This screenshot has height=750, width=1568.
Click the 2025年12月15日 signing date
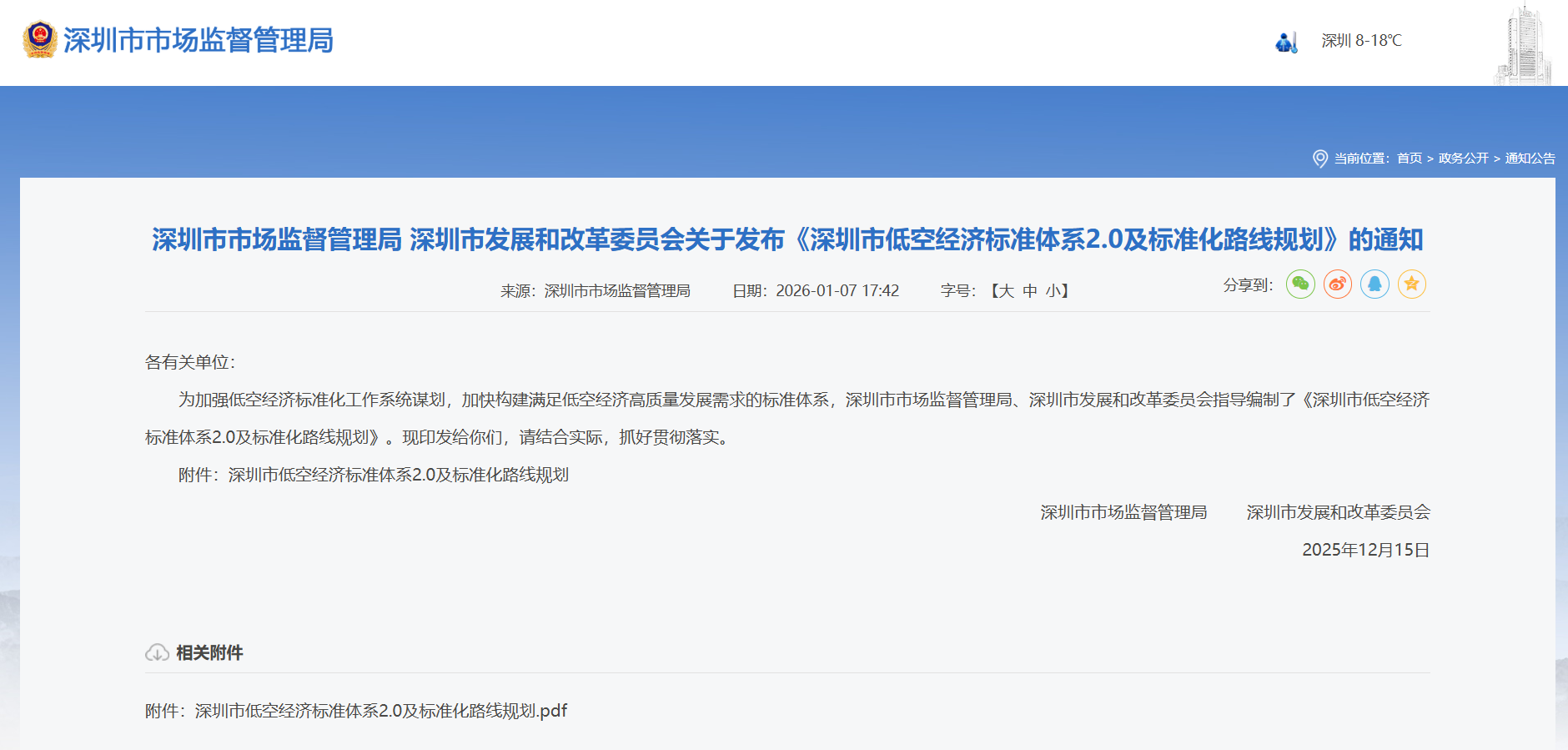point(1366,550)
